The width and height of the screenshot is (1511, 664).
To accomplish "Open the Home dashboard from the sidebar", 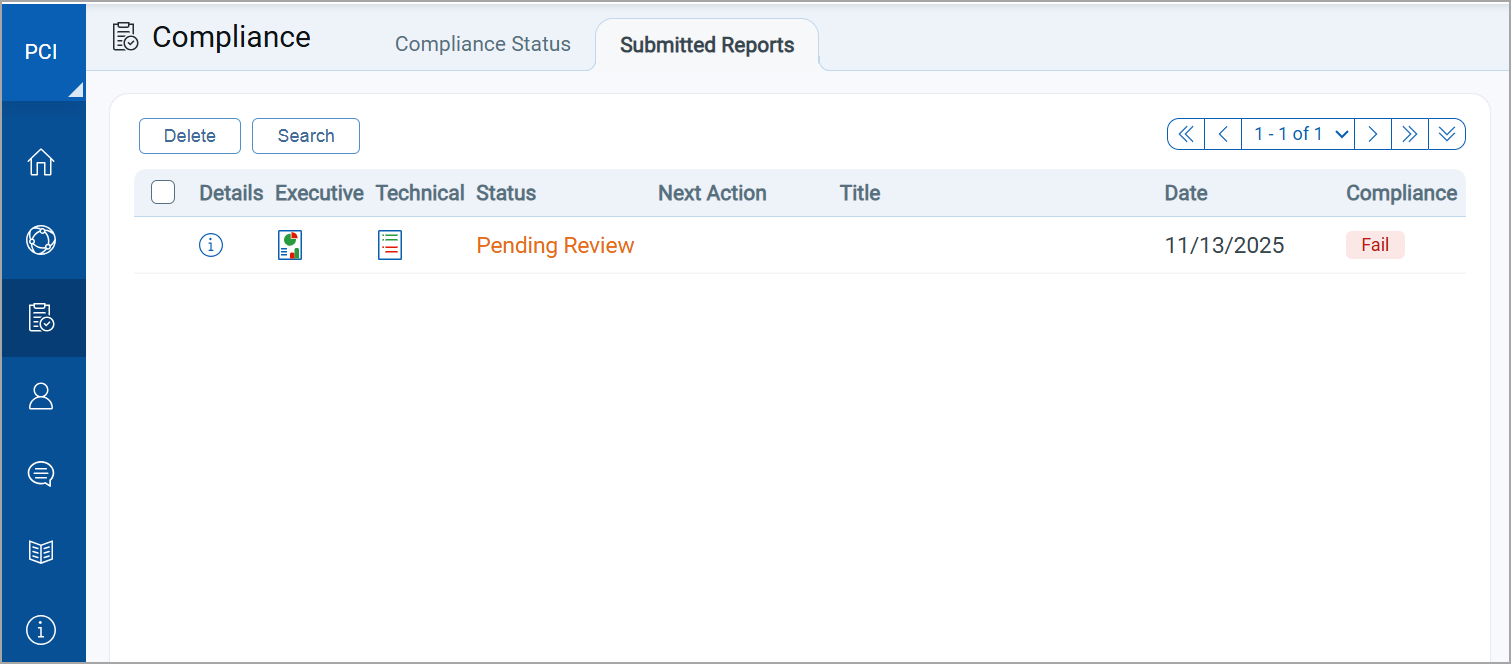I will [x=41, y=162].
